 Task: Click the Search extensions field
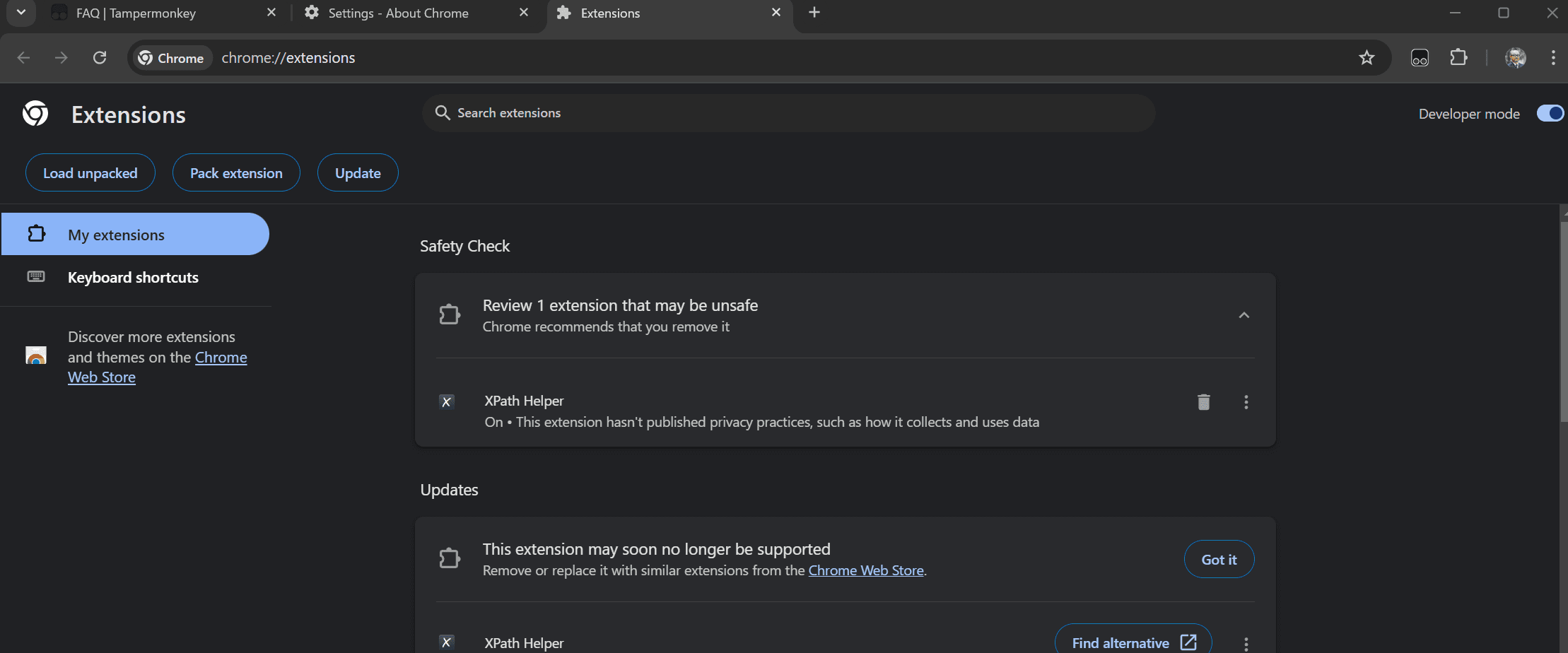pyautogui.click(x=788, y=113)
